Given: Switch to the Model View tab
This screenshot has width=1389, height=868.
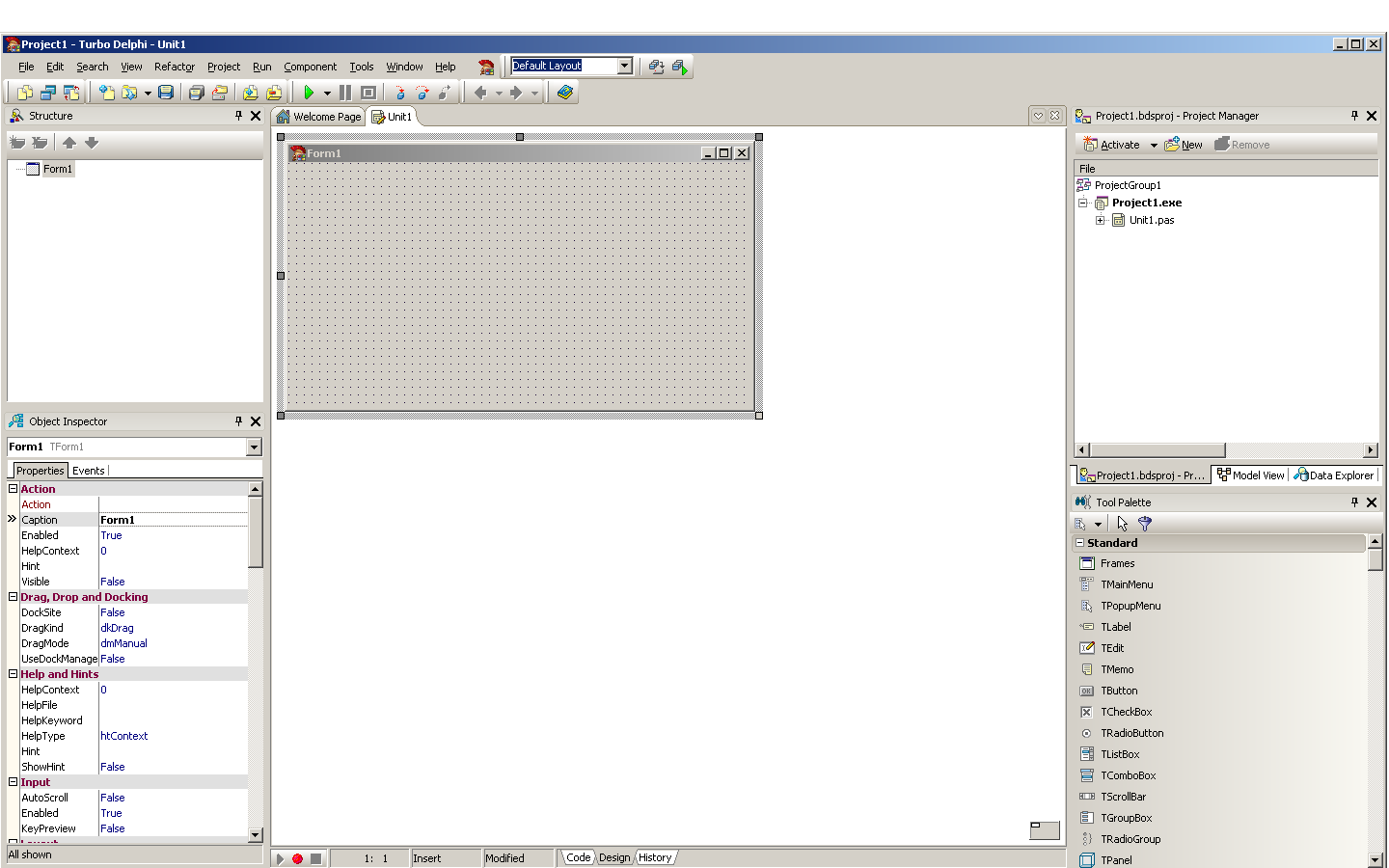Looking at the screenshot, I should pyautogui.click(x=1251, y=475).
